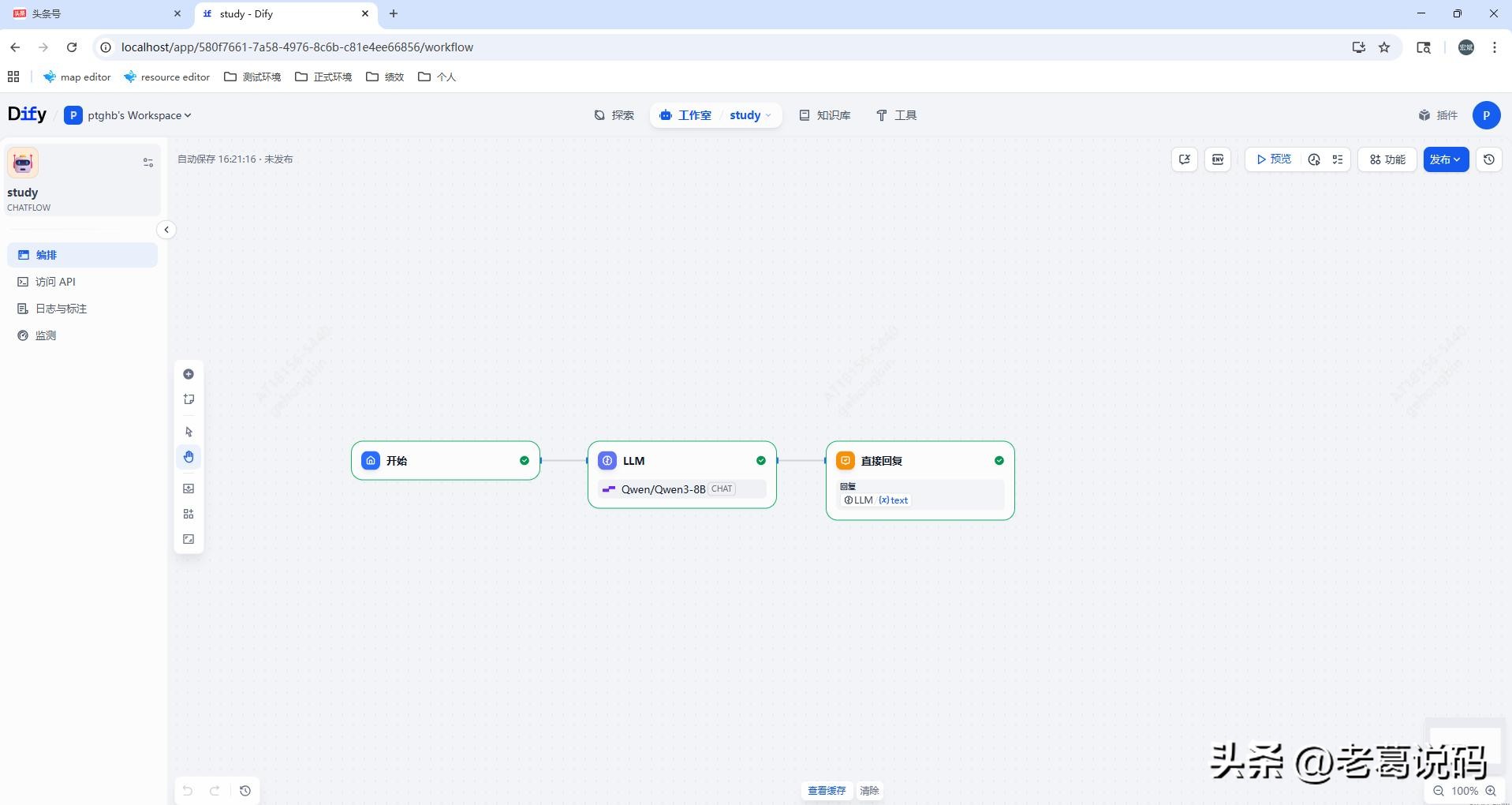Viewport: 1512px width, 805px height.
Task: Open the conversation variables icon
Action: tap(1184, 159)
